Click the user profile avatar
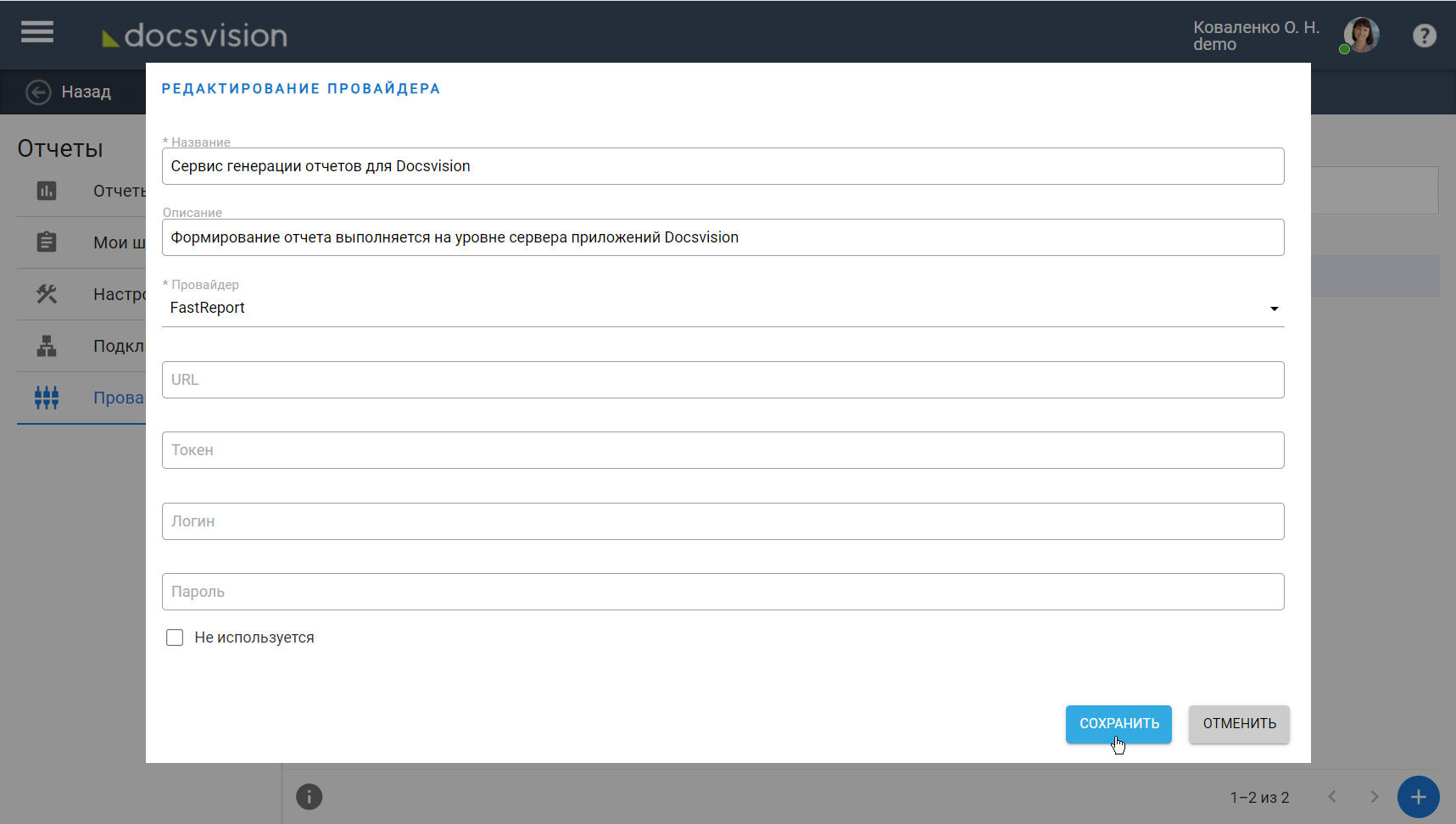The width and height of the screenshot is (1456, 824). click(1361, 36)
